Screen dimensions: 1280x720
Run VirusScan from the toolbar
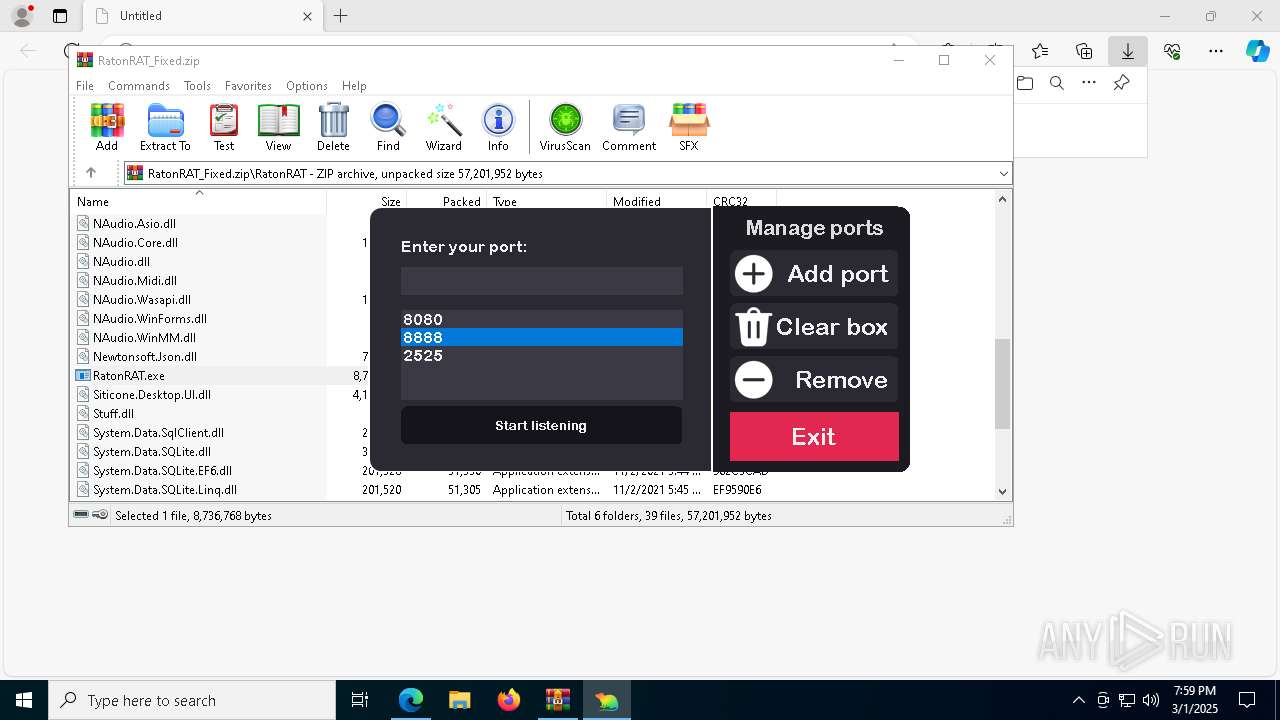click(565, 127)
